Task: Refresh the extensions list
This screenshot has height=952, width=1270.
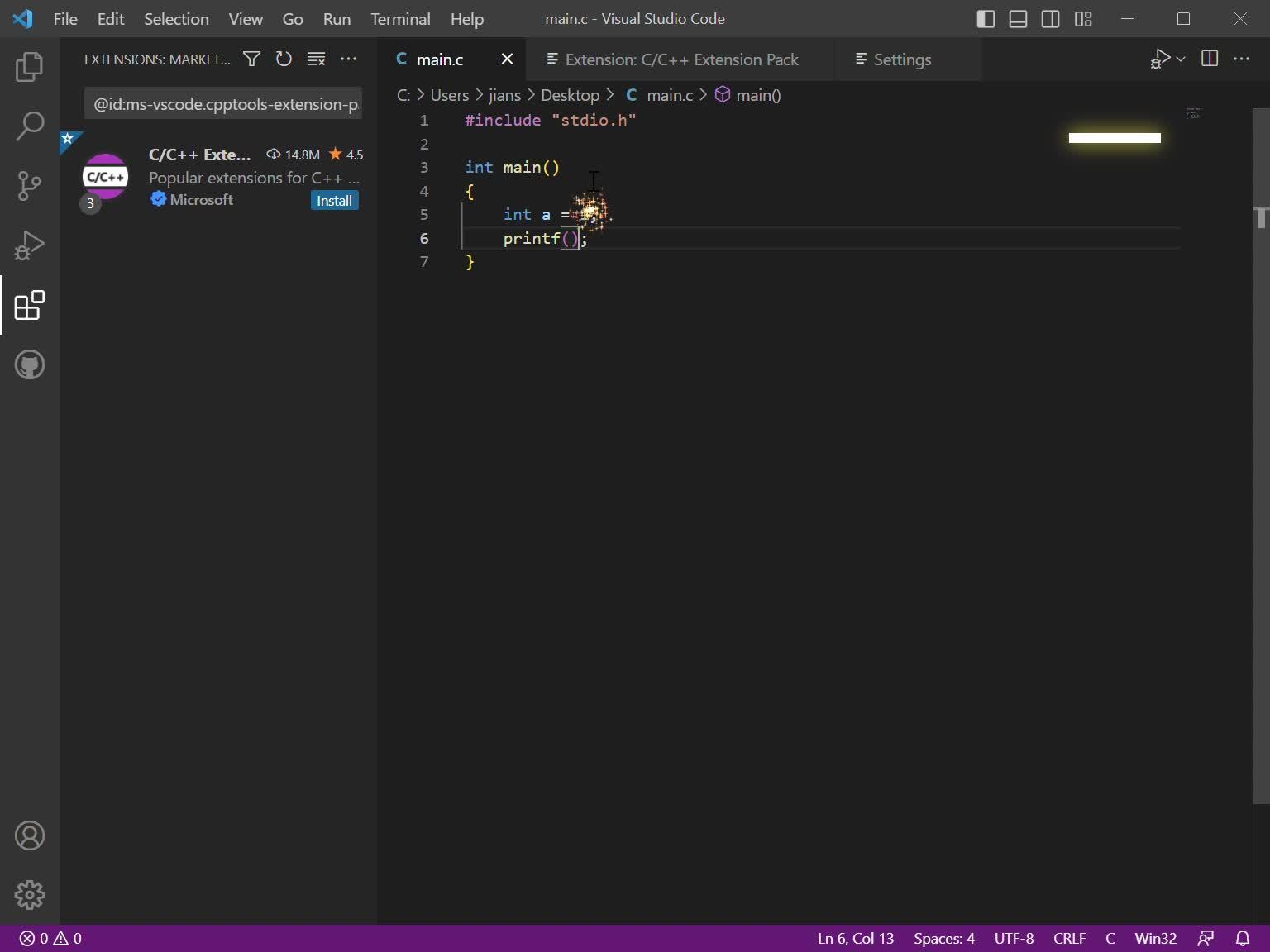Action: point(284,59)
